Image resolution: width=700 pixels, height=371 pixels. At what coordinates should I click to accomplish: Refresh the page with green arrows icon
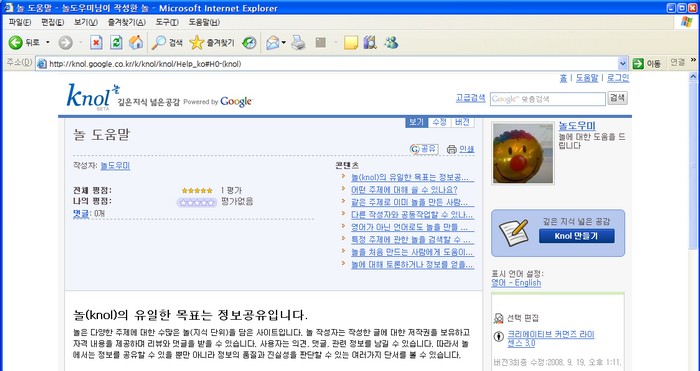coord(116,43)
